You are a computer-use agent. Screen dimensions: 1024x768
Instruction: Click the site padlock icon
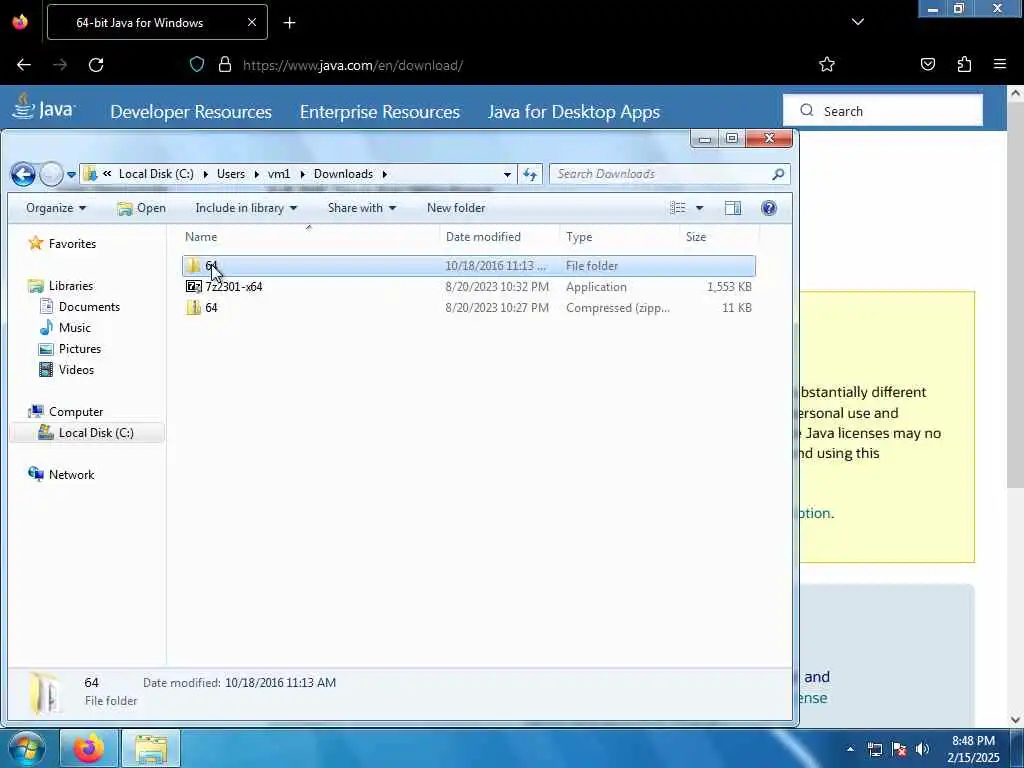coord(225,65)
